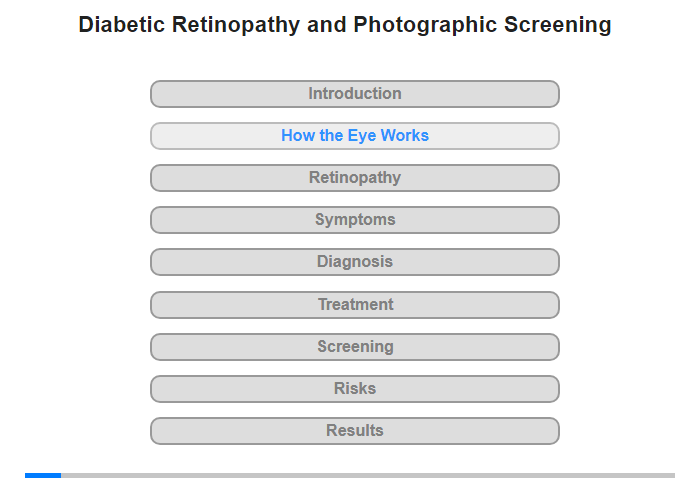The height and width of the screenshot is (480, 700).
Task: Choose the Treatment section button
Action: pos(354,305)
